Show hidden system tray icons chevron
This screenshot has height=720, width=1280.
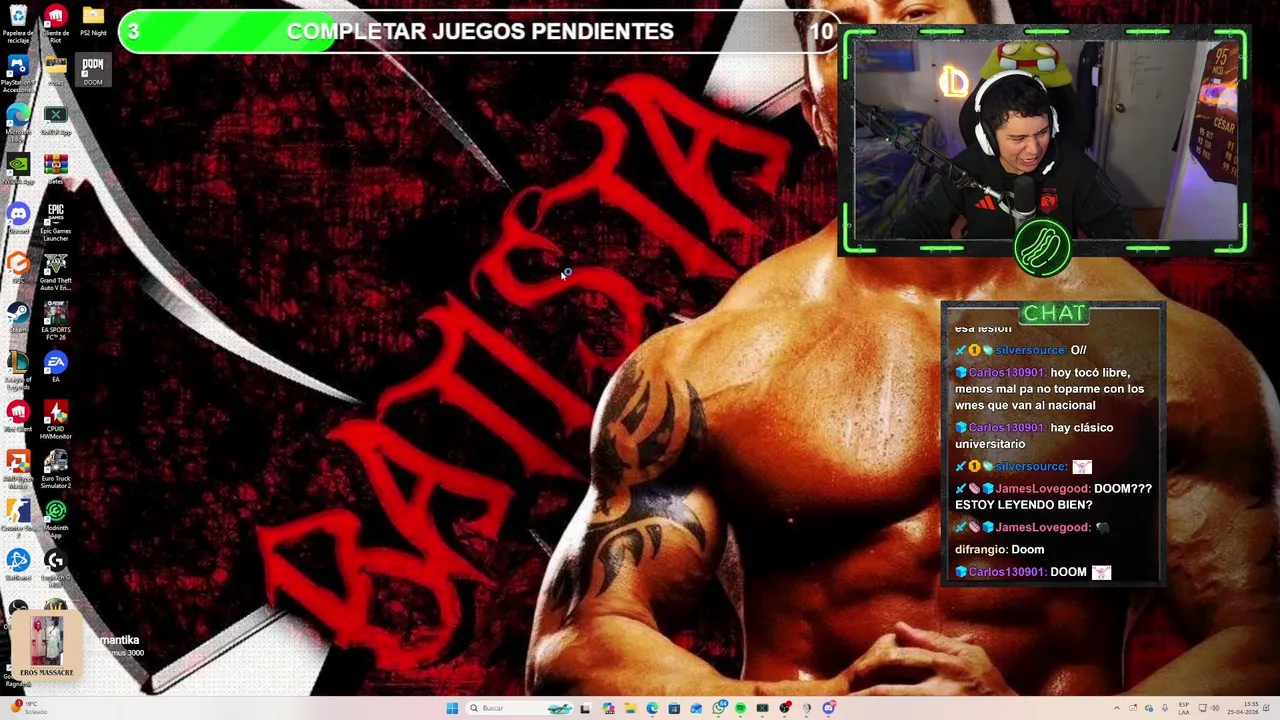pyautogui.click(x=1117, y=708)
